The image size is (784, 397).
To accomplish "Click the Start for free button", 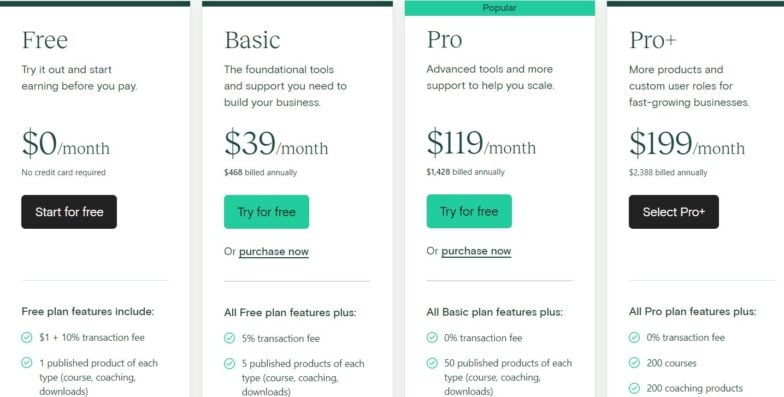I will point(69,212).
